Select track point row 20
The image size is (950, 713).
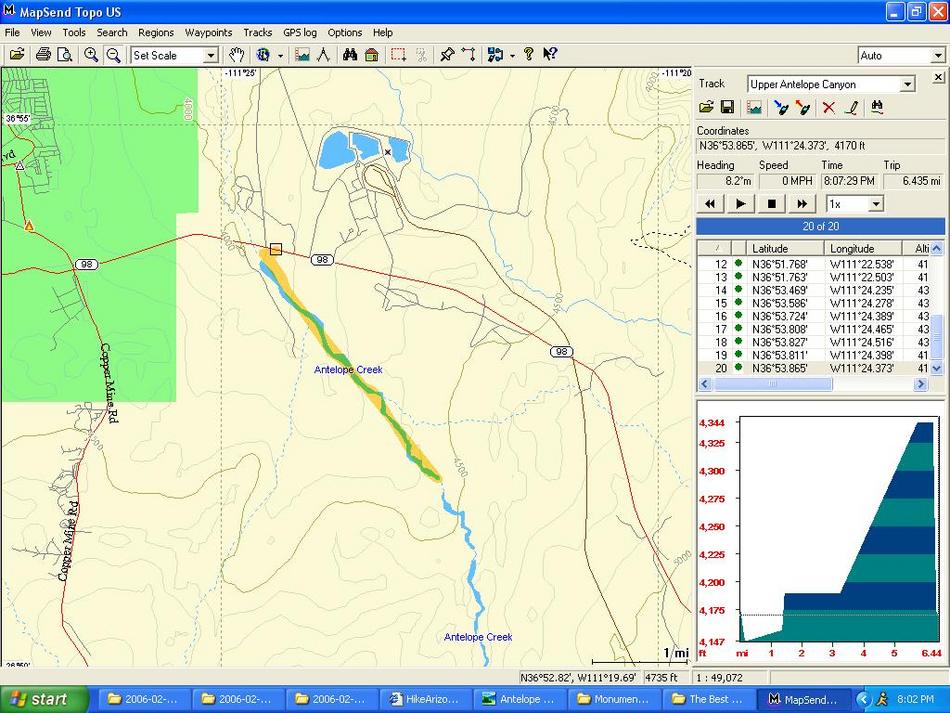[814, 368]
